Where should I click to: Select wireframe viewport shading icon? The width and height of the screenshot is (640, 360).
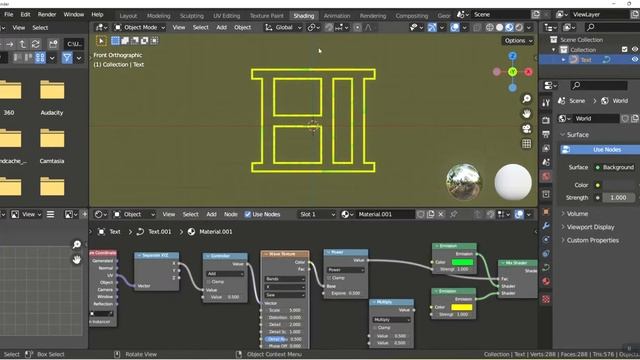point(490,28)
